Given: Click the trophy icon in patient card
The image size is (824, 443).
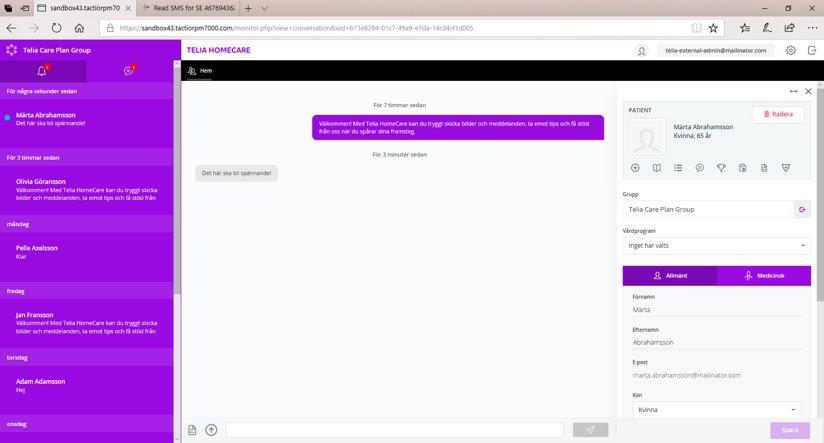Looking at the screenshot, I should click(721, 168).
